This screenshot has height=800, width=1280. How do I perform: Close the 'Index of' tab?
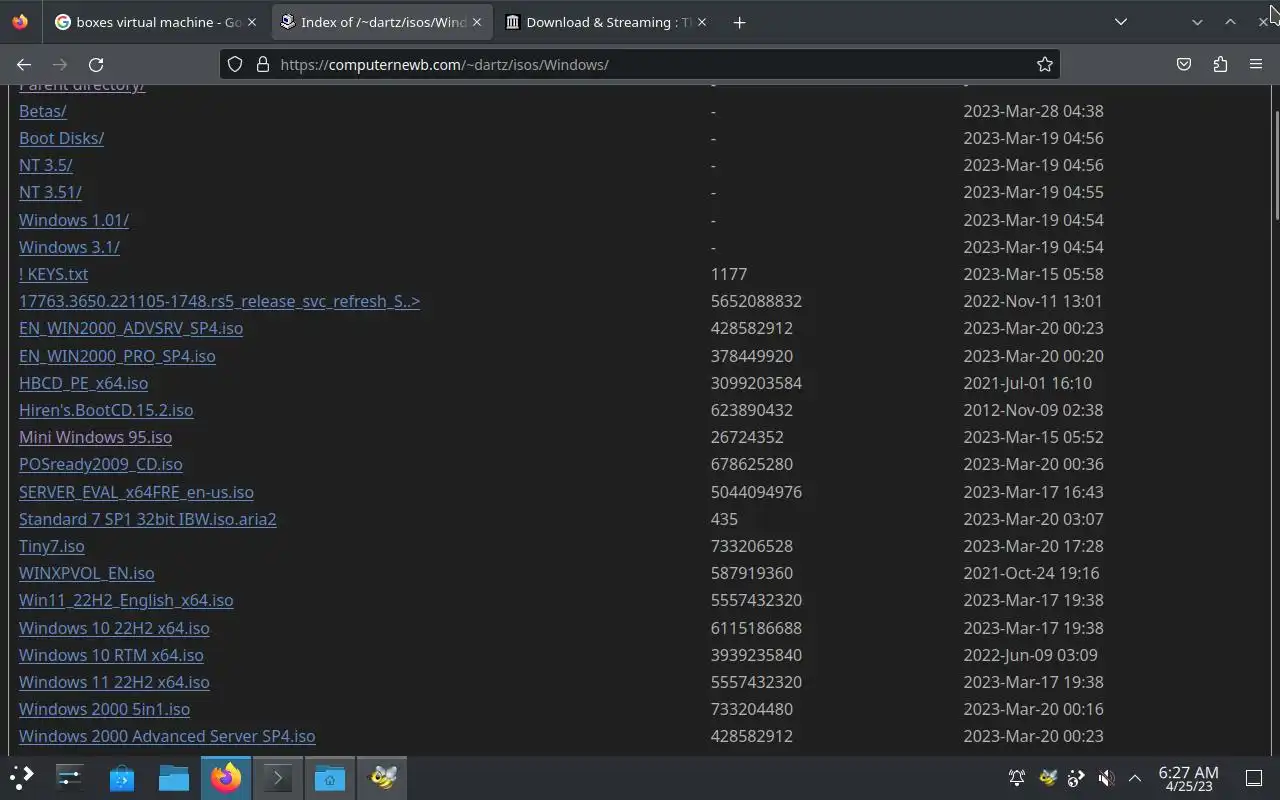477,22
